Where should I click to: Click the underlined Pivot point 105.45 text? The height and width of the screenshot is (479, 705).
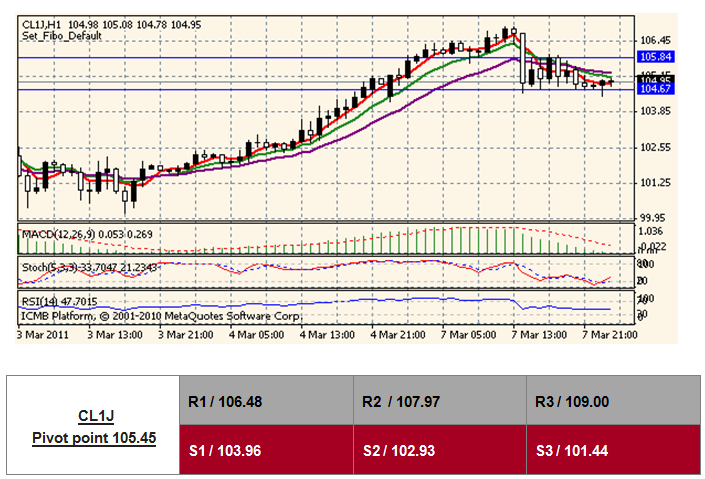pyautogui.click(x=95, y=437)
